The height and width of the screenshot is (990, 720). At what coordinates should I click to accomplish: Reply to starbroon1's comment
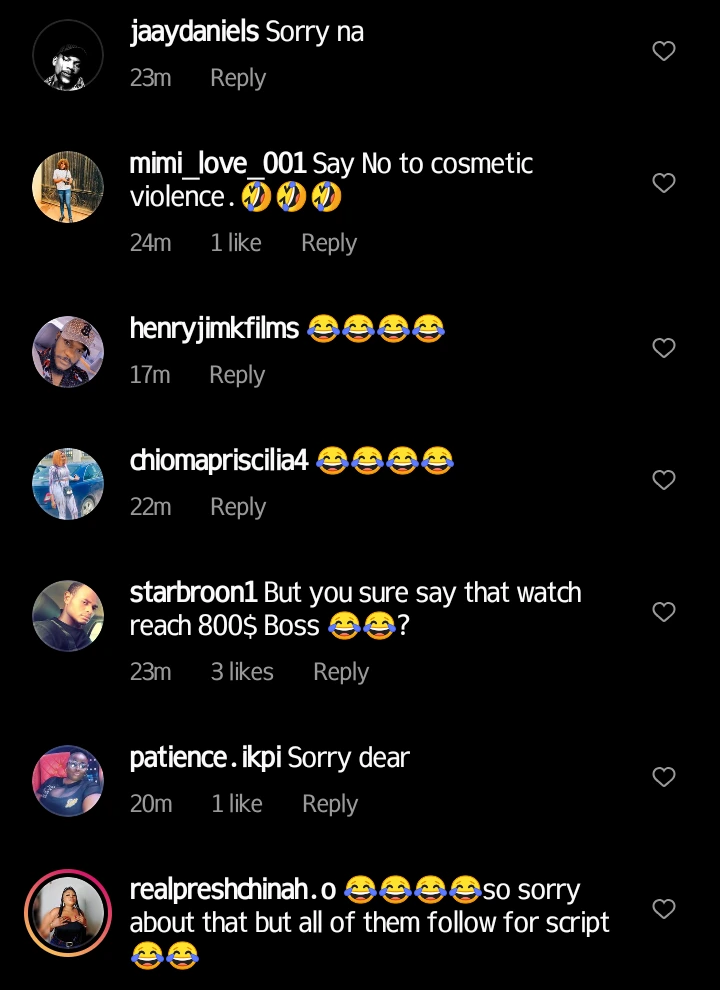(x=341, y=672)
